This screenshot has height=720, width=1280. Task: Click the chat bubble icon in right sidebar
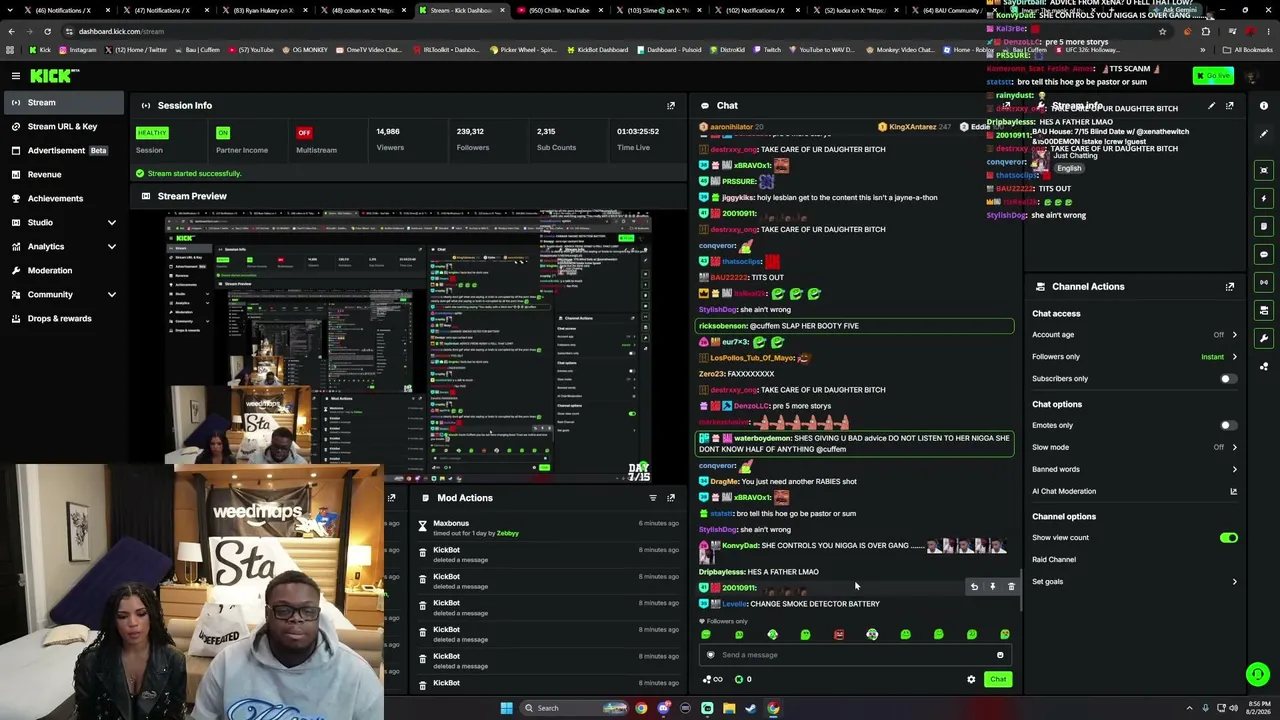pos(1264,254)
